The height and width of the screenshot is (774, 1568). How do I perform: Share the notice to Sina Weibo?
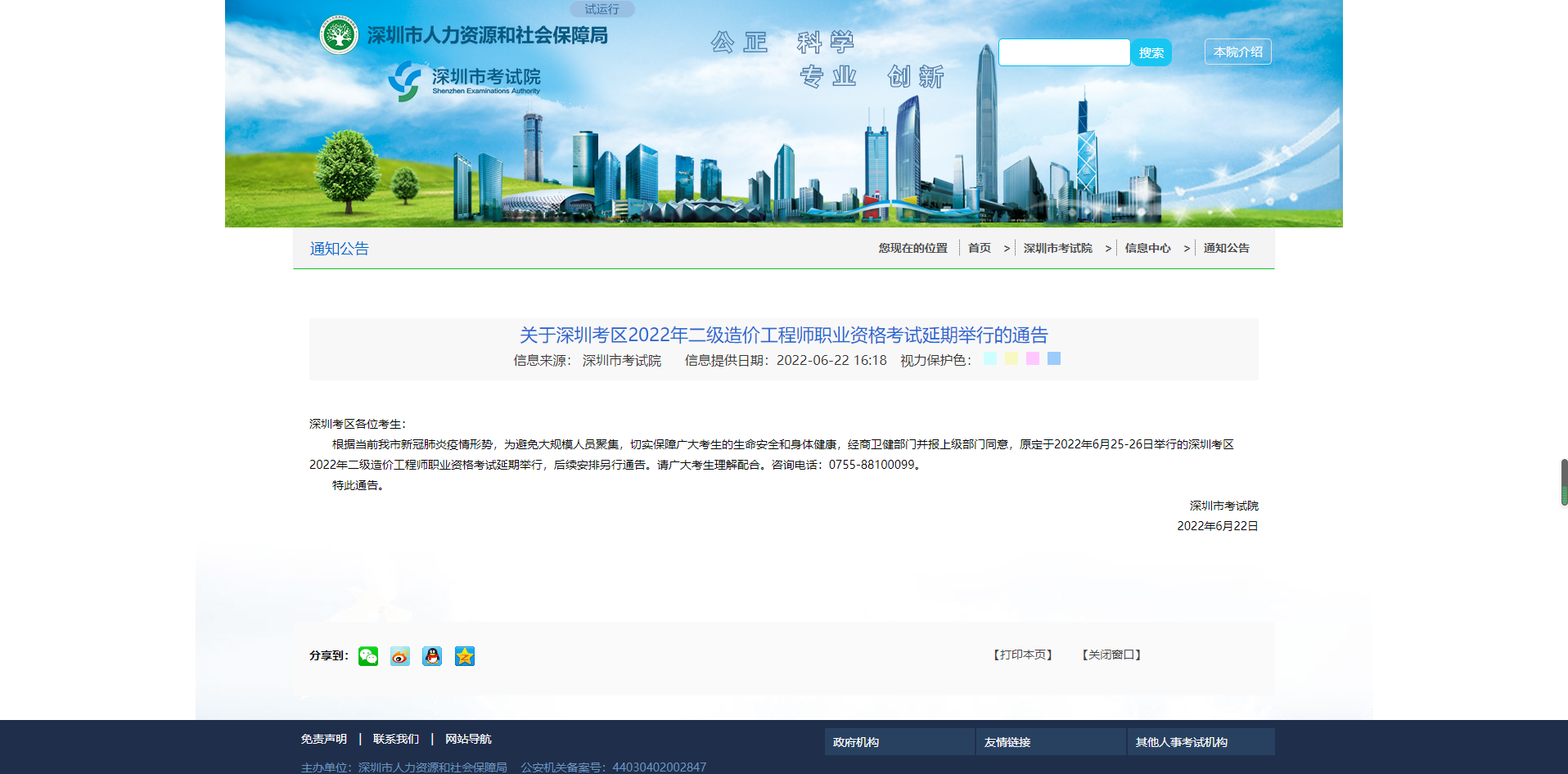(x=400, y=656)
